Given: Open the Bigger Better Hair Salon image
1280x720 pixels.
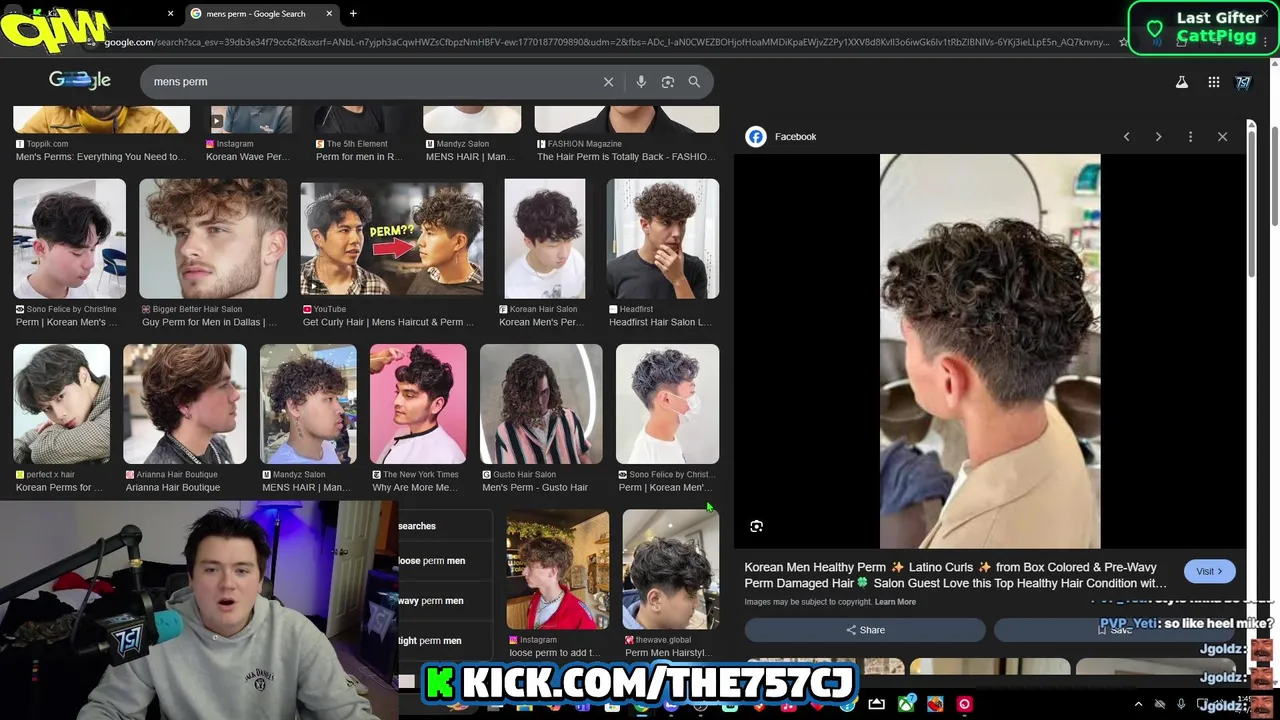Looking at the screenshot, I should pyautogui.click(x=213, y=238).
